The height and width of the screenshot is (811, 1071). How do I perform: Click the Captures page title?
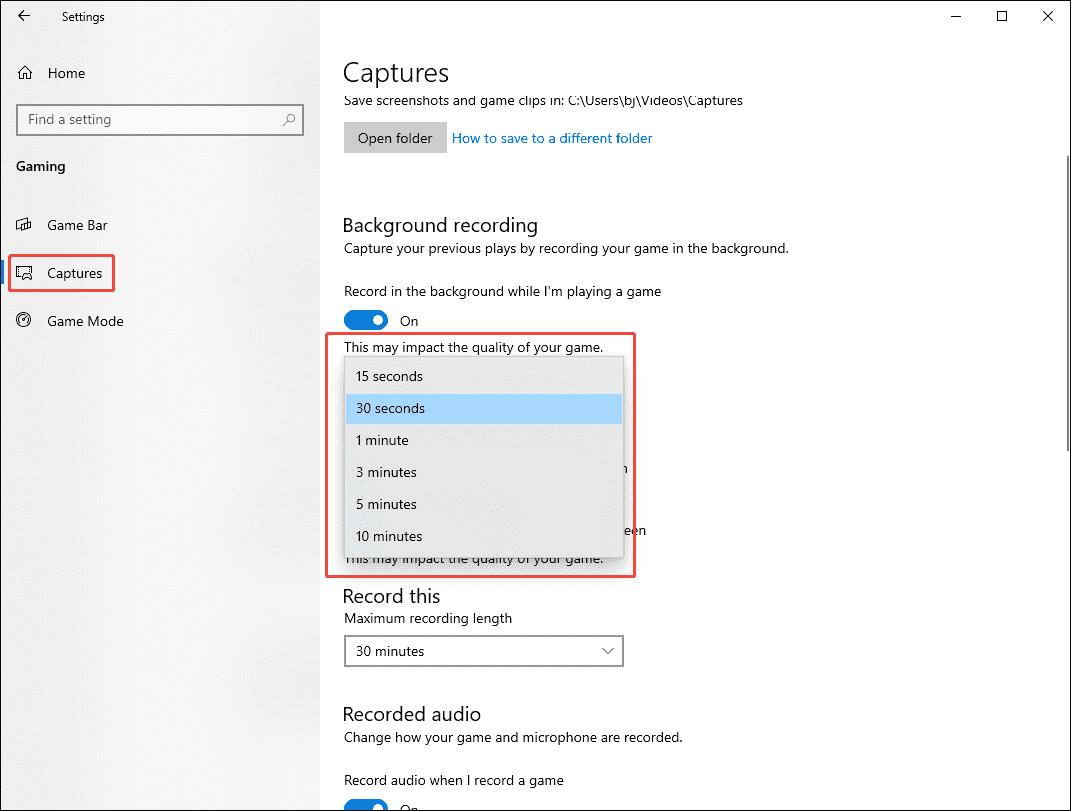click(x=395, y=73)
